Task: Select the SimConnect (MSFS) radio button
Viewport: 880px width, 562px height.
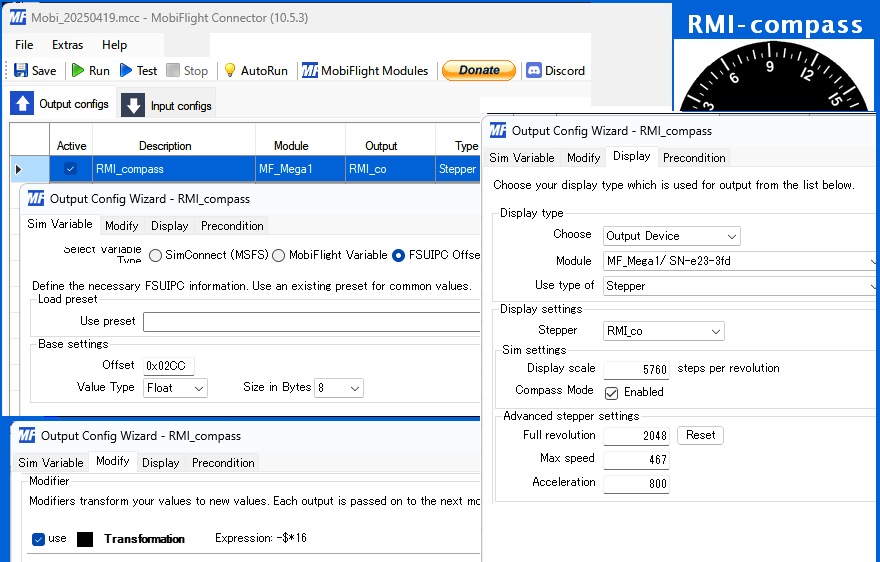Action: pyautogui.click(x=155, y=255)
